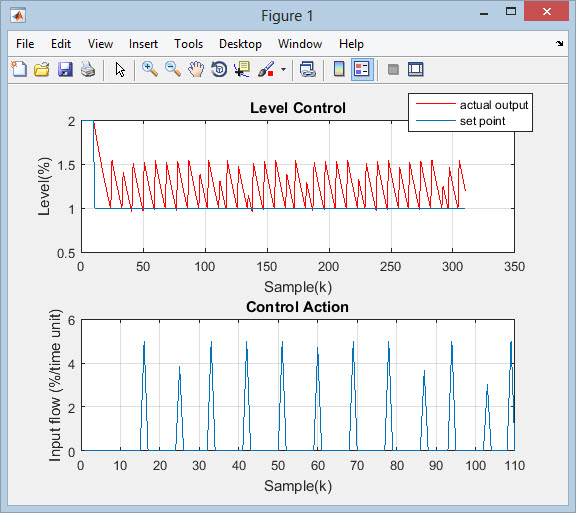
Task: Save the figure with the floppy icon
Action: pos(65,69)
